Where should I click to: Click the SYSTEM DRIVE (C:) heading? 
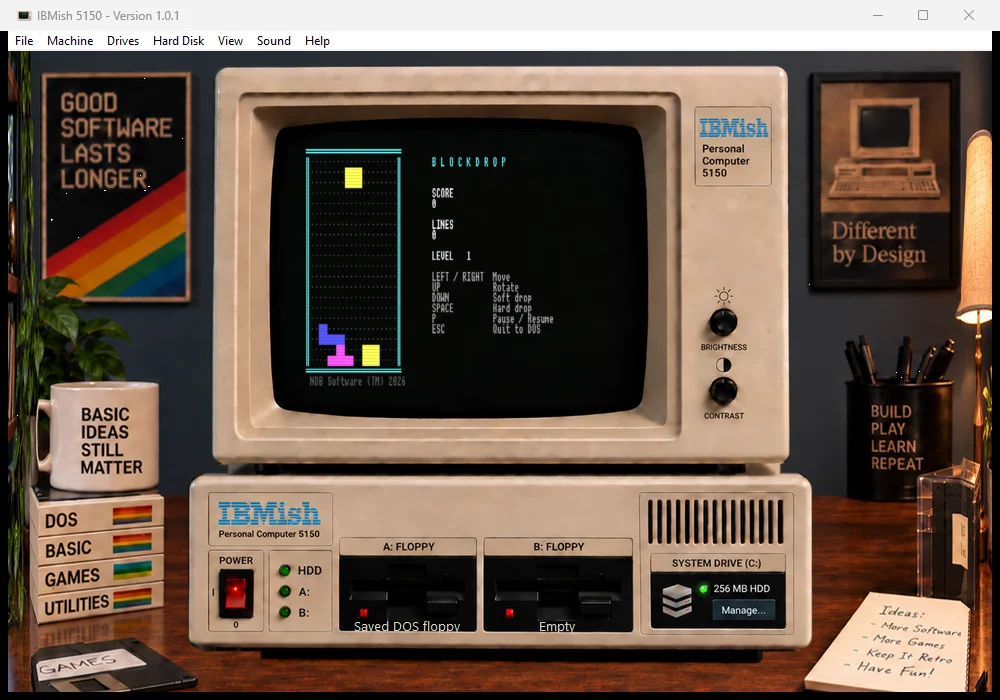click(716, 563)
